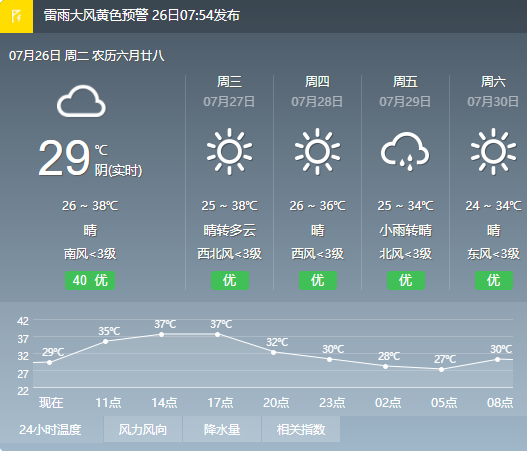Click the 现在 29℃ chart data point
Viewport: 527px width, 451px height.
(x=49, y=362)
